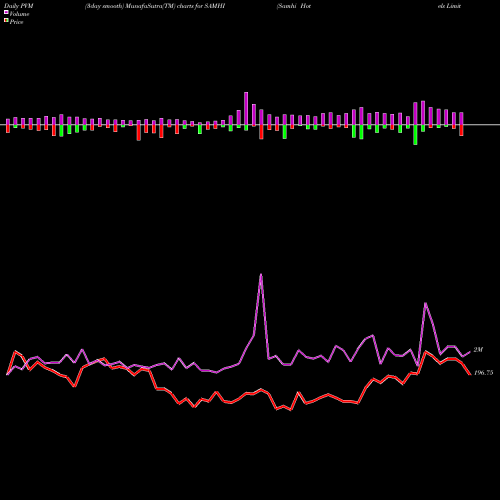Click the 196.75 price value label
Viewport: 500px width, 500px height.
[x=483, y=373]
